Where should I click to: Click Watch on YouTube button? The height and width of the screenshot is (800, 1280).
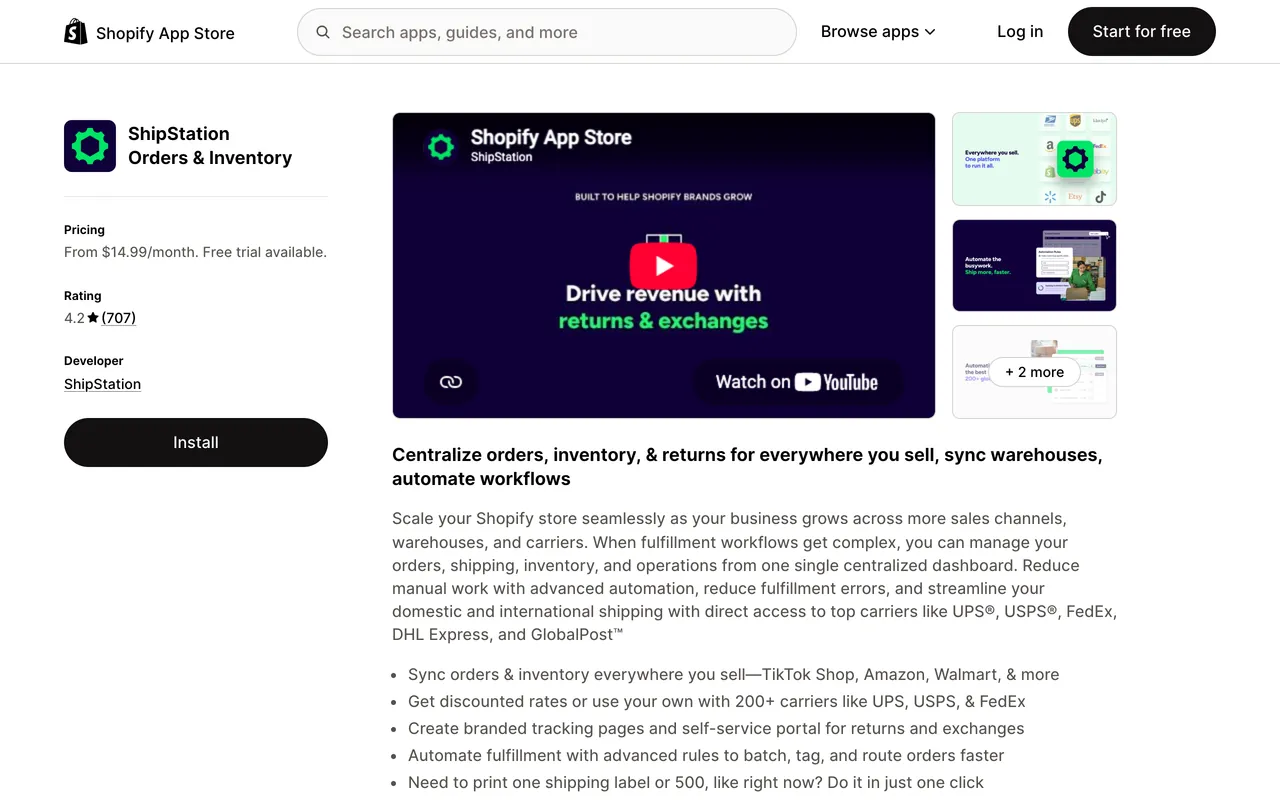coord(797,382)
